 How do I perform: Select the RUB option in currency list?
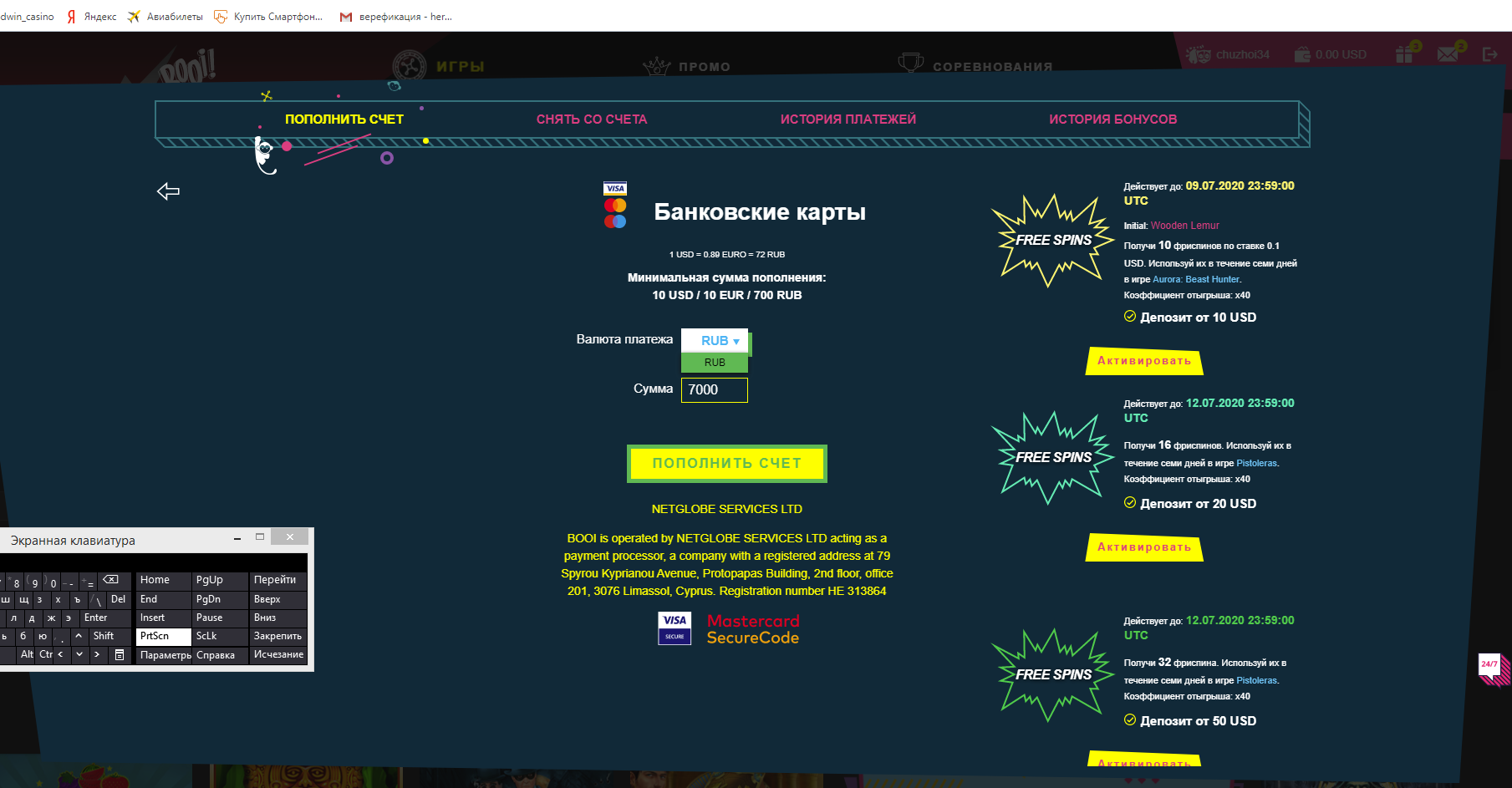tap(715, 363)
